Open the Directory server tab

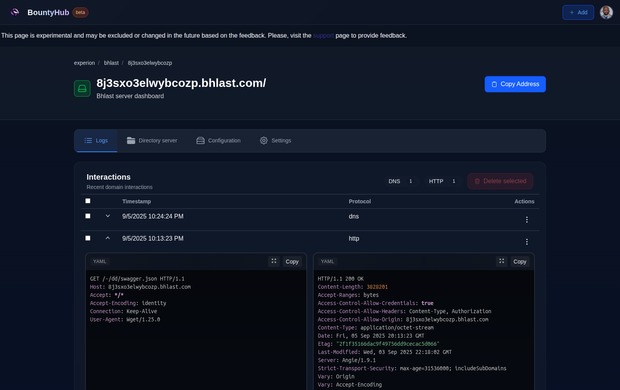(152, 140)
